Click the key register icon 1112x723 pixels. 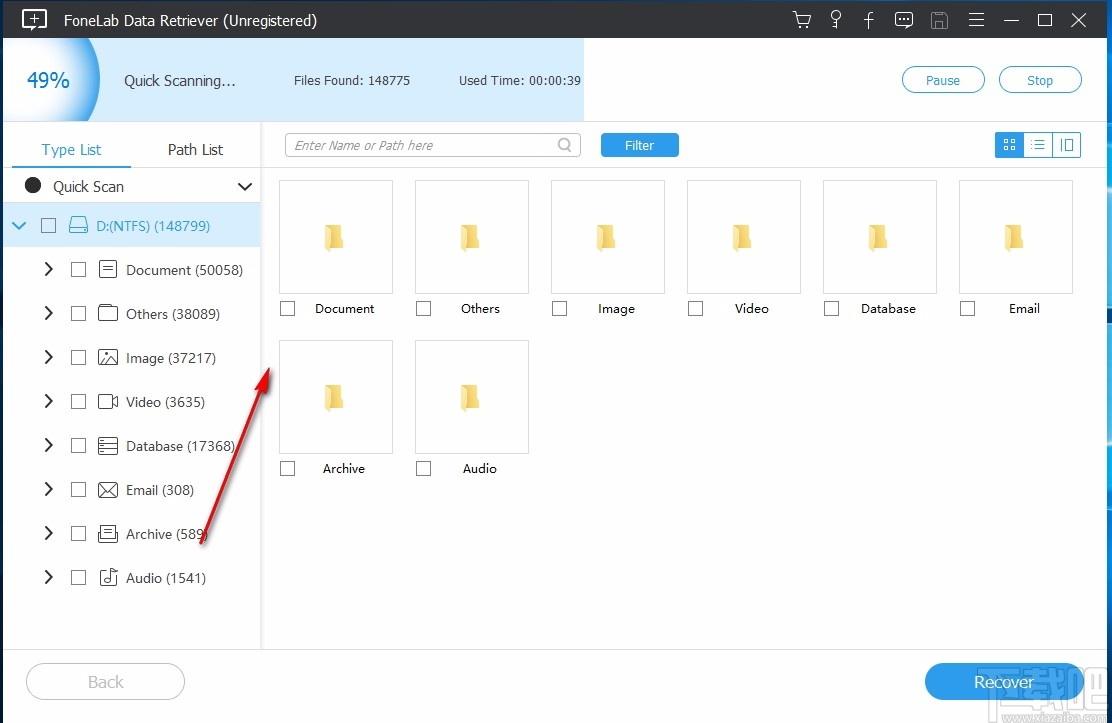click(x=835, y=20)
